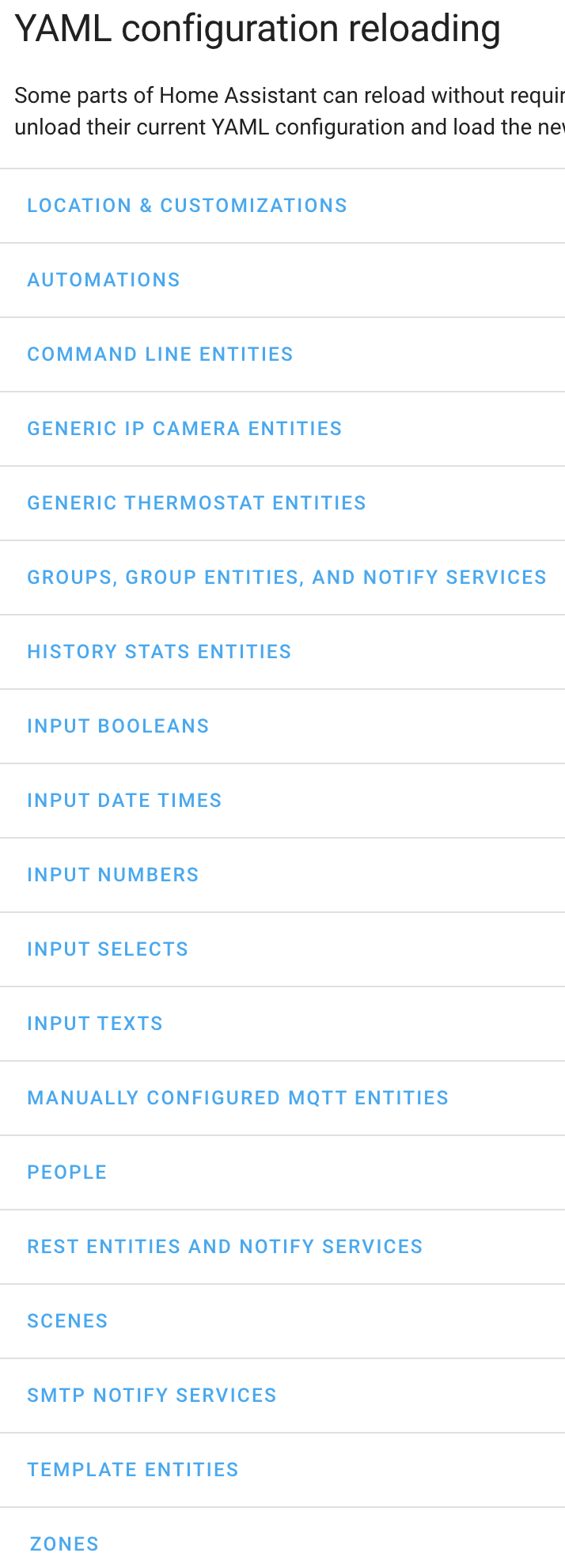Click the YAML configuration reloading heading
This screenshot has height=1568, width=565.
pyautogui.click(x=257, y=29)
